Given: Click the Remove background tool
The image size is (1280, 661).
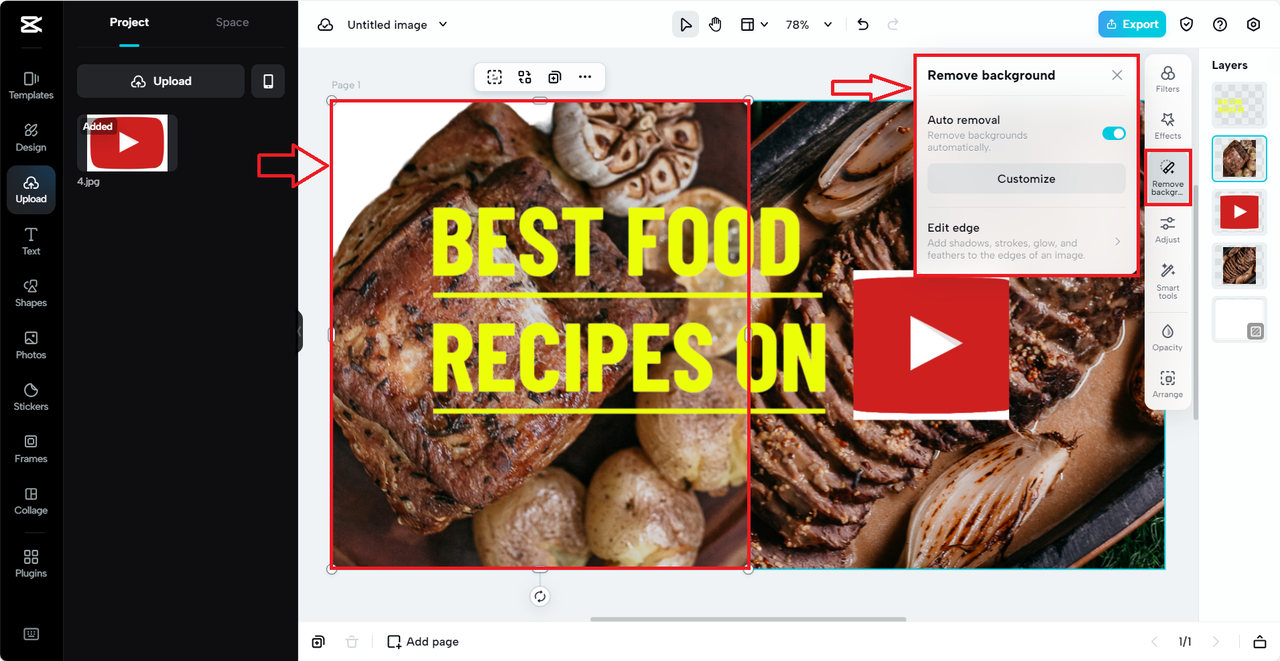Looking at the screenshot, I should (x=1168, y=176).
